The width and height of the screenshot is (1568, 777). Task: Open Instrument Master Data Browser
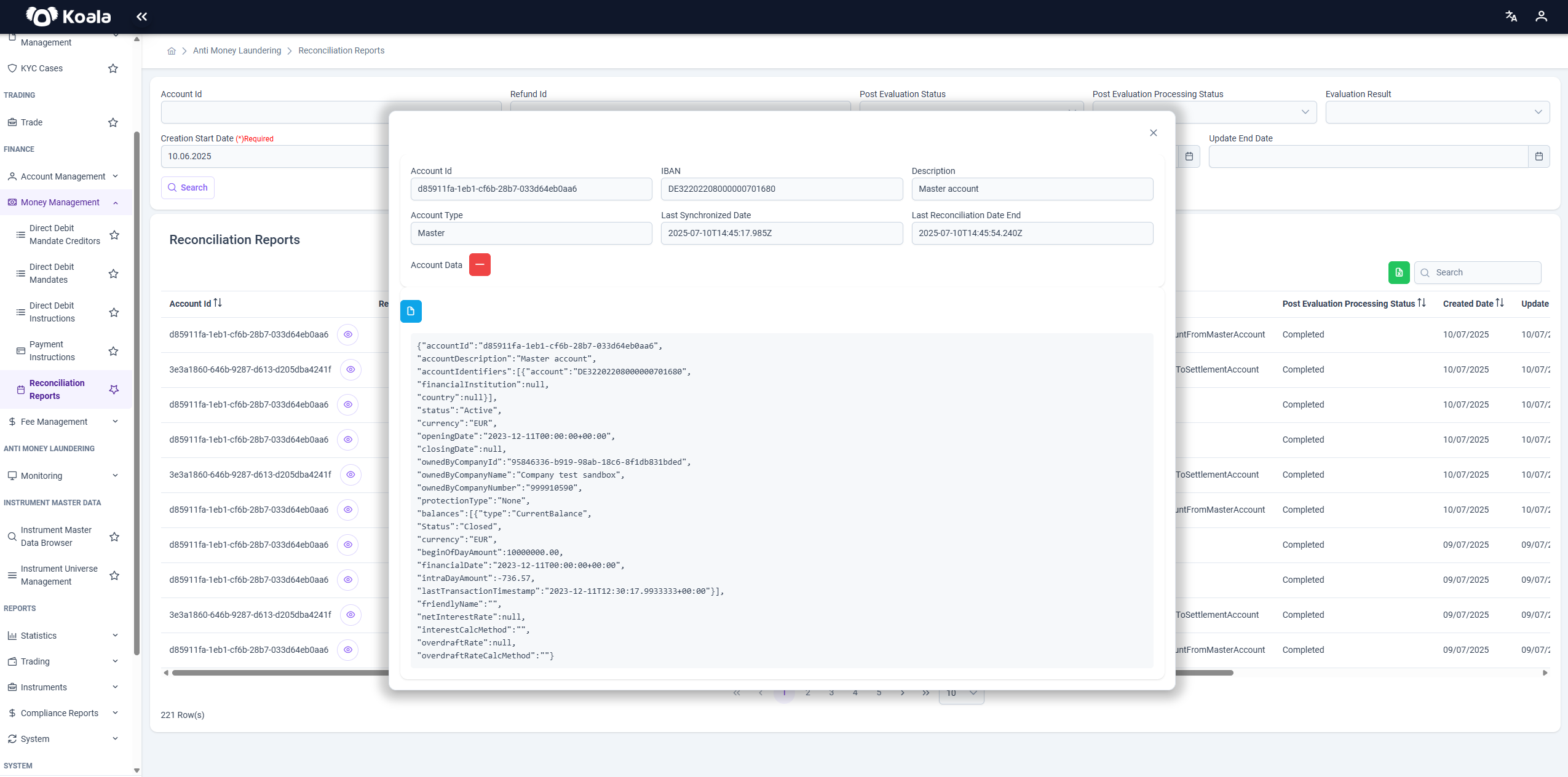(x=56, y=537)
